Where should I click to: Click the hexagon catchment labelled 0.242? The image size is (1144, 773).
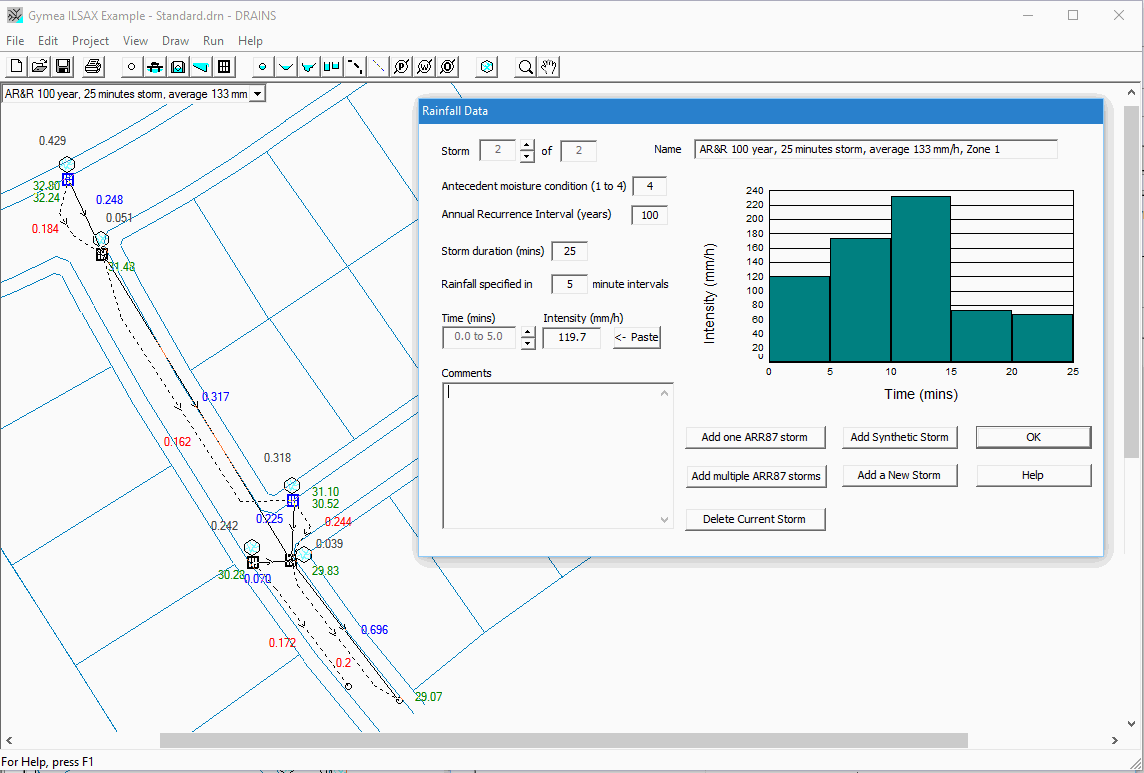(252, 547)
